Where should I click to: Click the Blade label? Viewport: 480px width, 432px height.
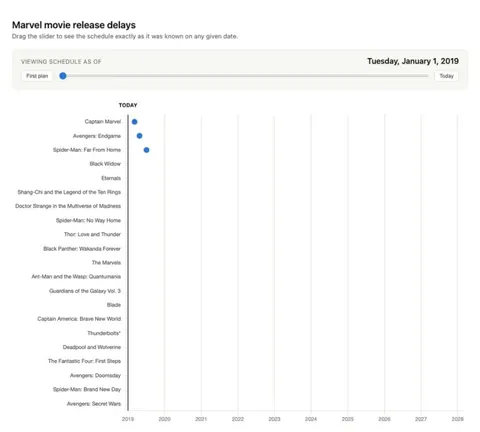[x=114, y=305]
